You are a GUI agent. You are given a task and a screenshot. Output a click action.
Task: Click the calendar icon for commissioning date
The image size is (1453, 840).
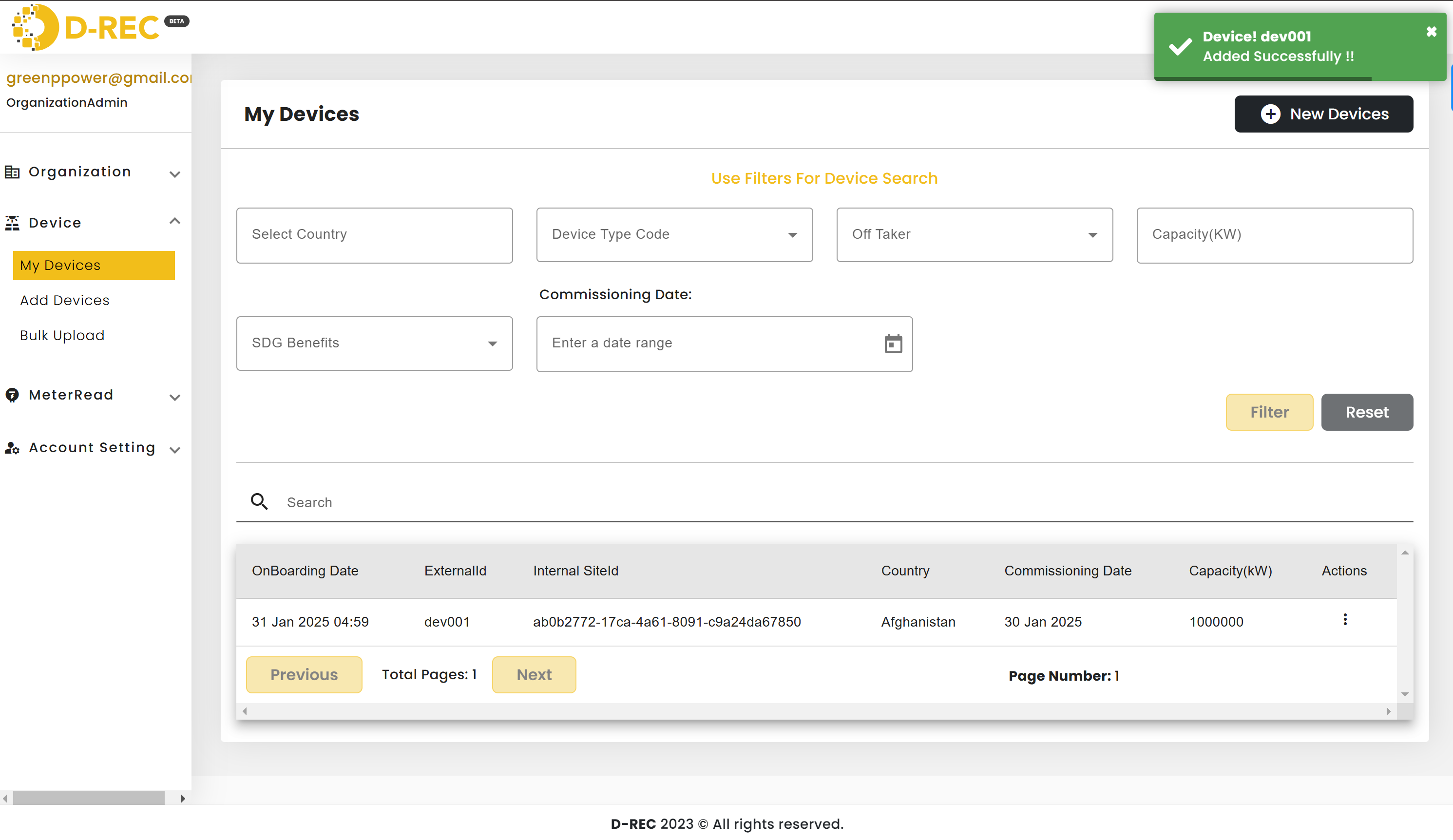tap(893, 343)
